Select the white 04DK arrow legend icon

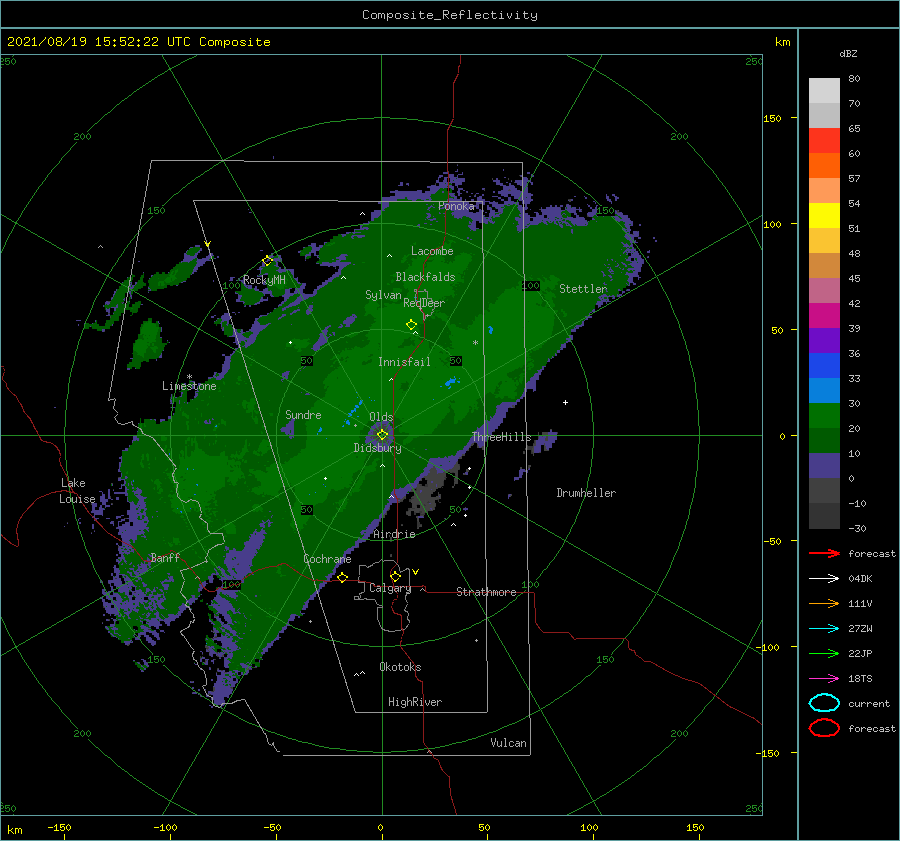coord(824,579)
